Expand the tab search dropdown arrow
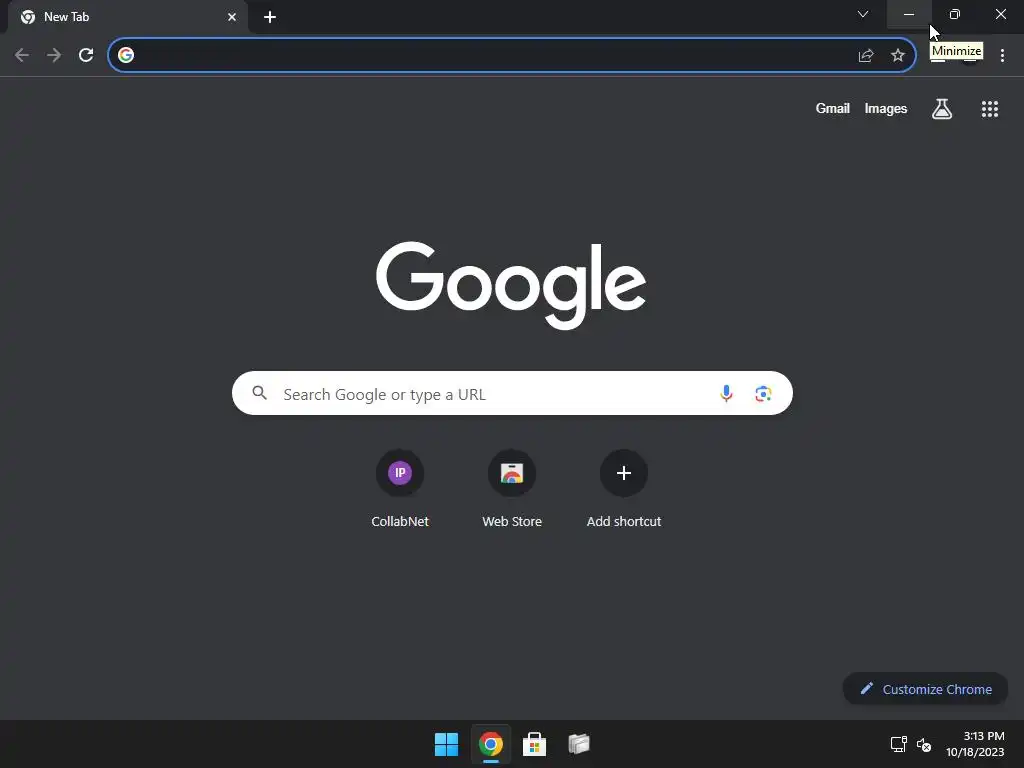1024x768 pixels. (x=863, y=14)
